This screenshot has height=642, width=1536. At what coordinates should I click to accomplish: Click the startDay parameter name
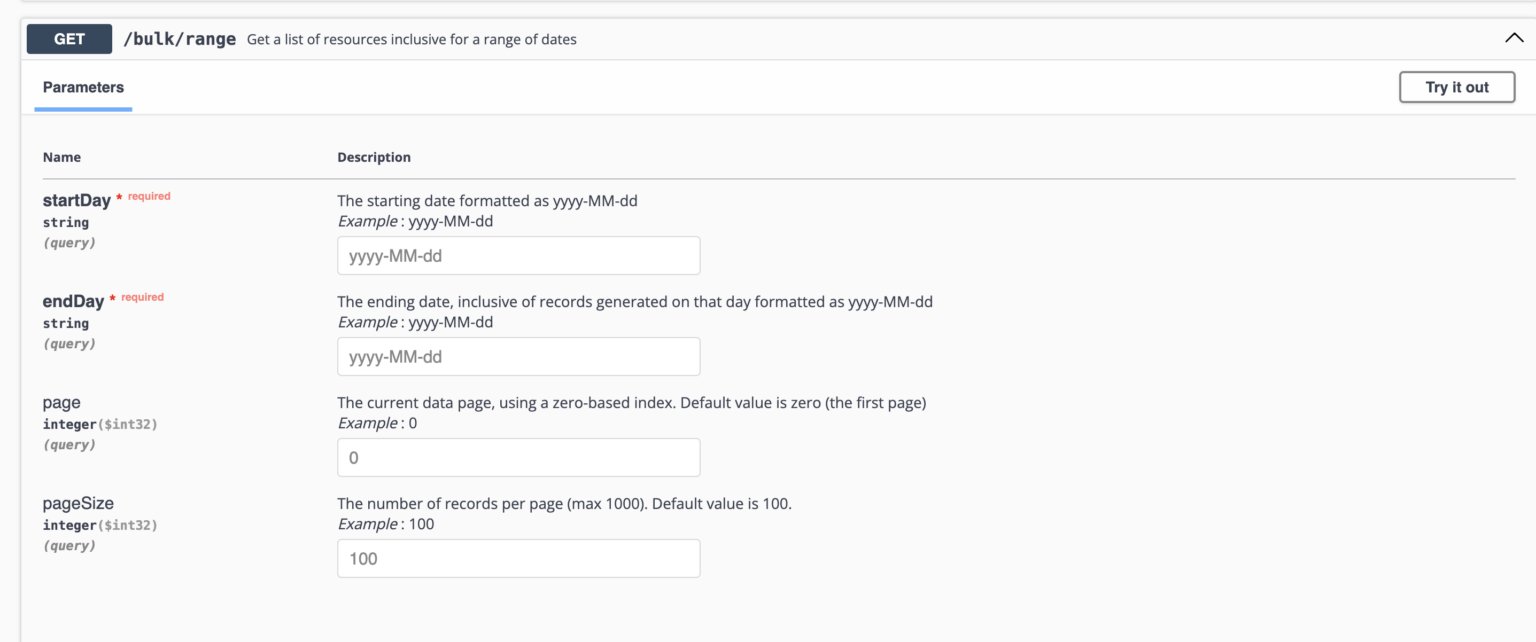pos(77,201)
